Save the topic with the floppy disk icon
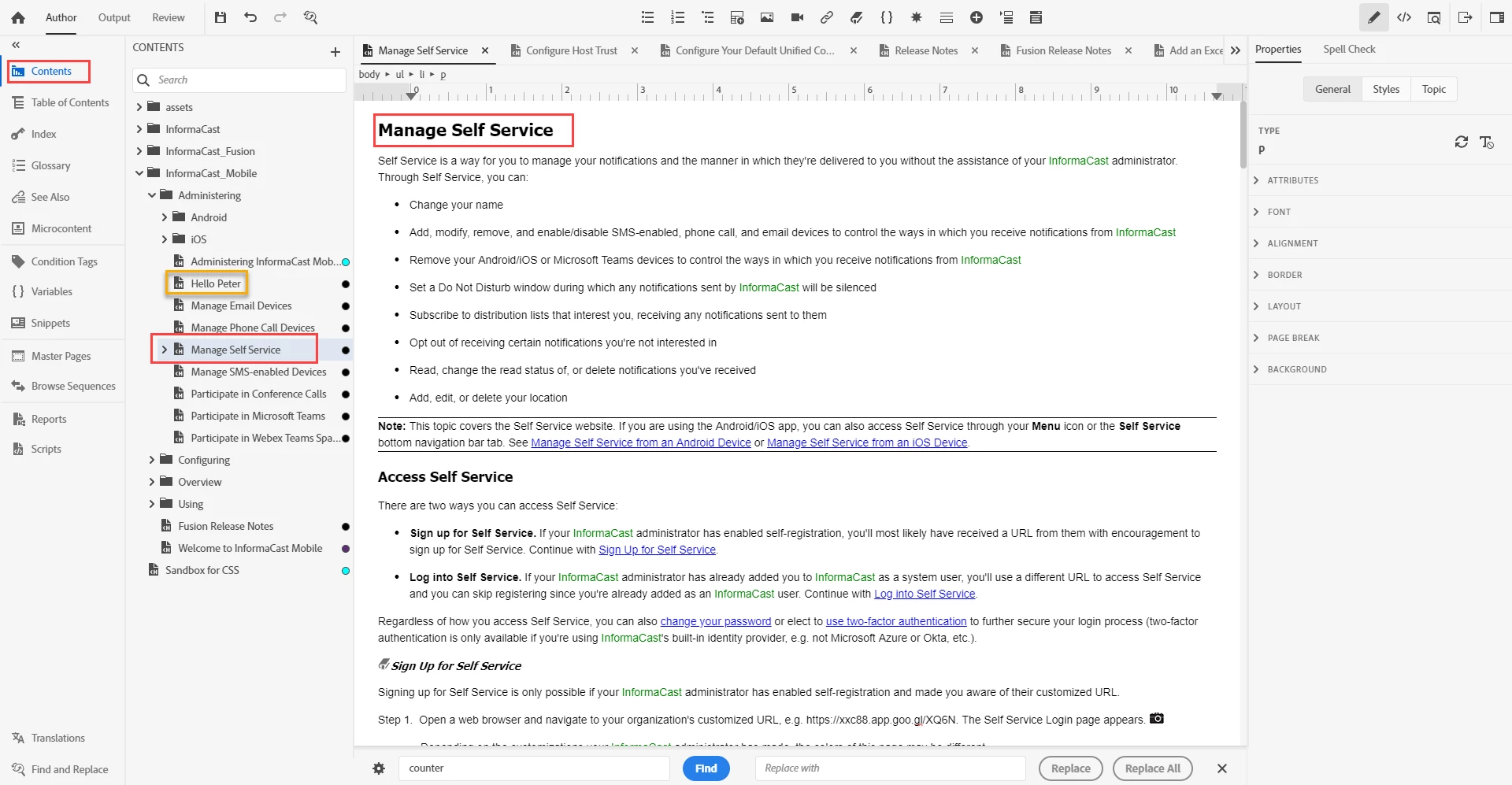The height and width of the screenshot is (785, 1512). [220, 17]
